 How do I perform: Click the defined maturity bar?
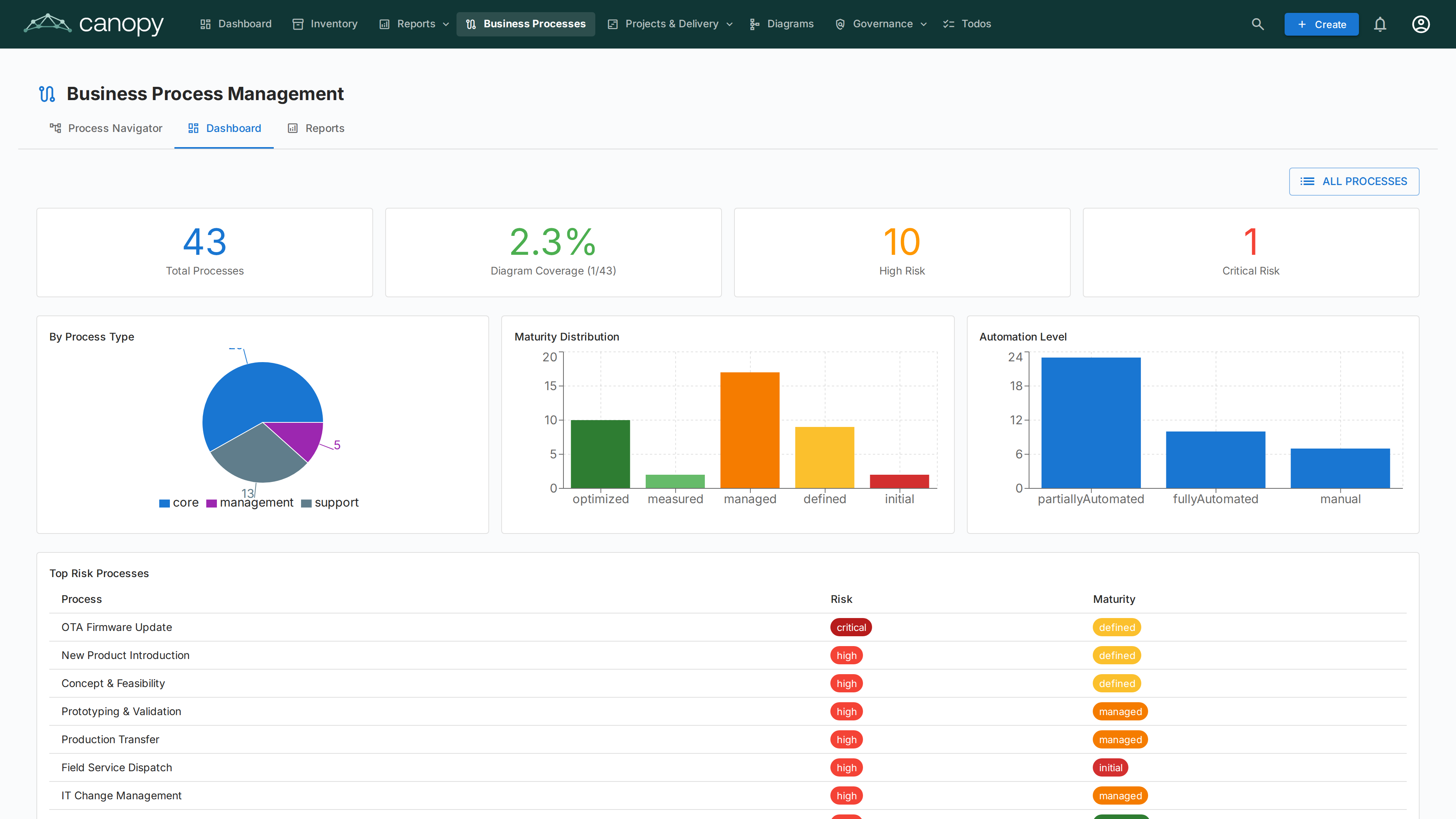tap(825, 457)
